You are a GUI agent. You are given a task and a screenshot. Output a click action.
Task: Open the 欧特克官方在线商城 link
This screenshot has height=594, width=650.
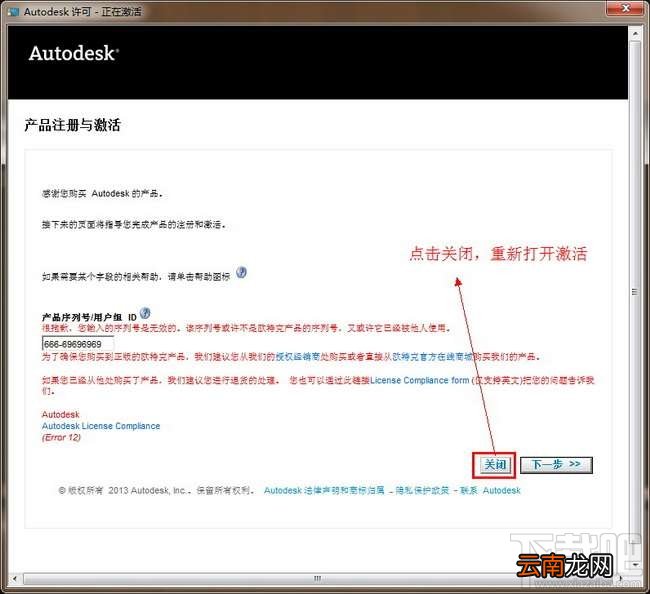[x=433, y=356]
